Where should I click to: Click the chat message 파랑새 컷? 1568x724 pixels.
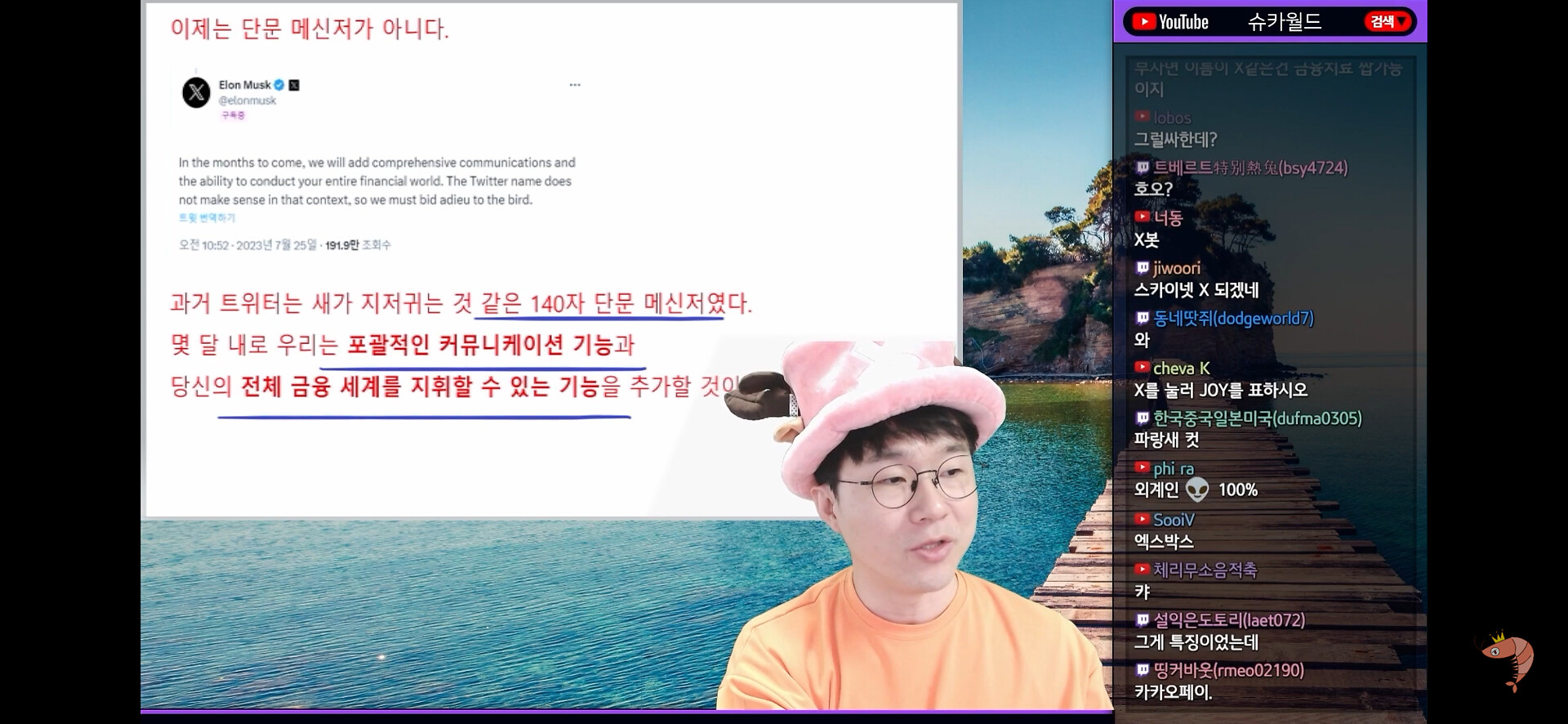1166,440
